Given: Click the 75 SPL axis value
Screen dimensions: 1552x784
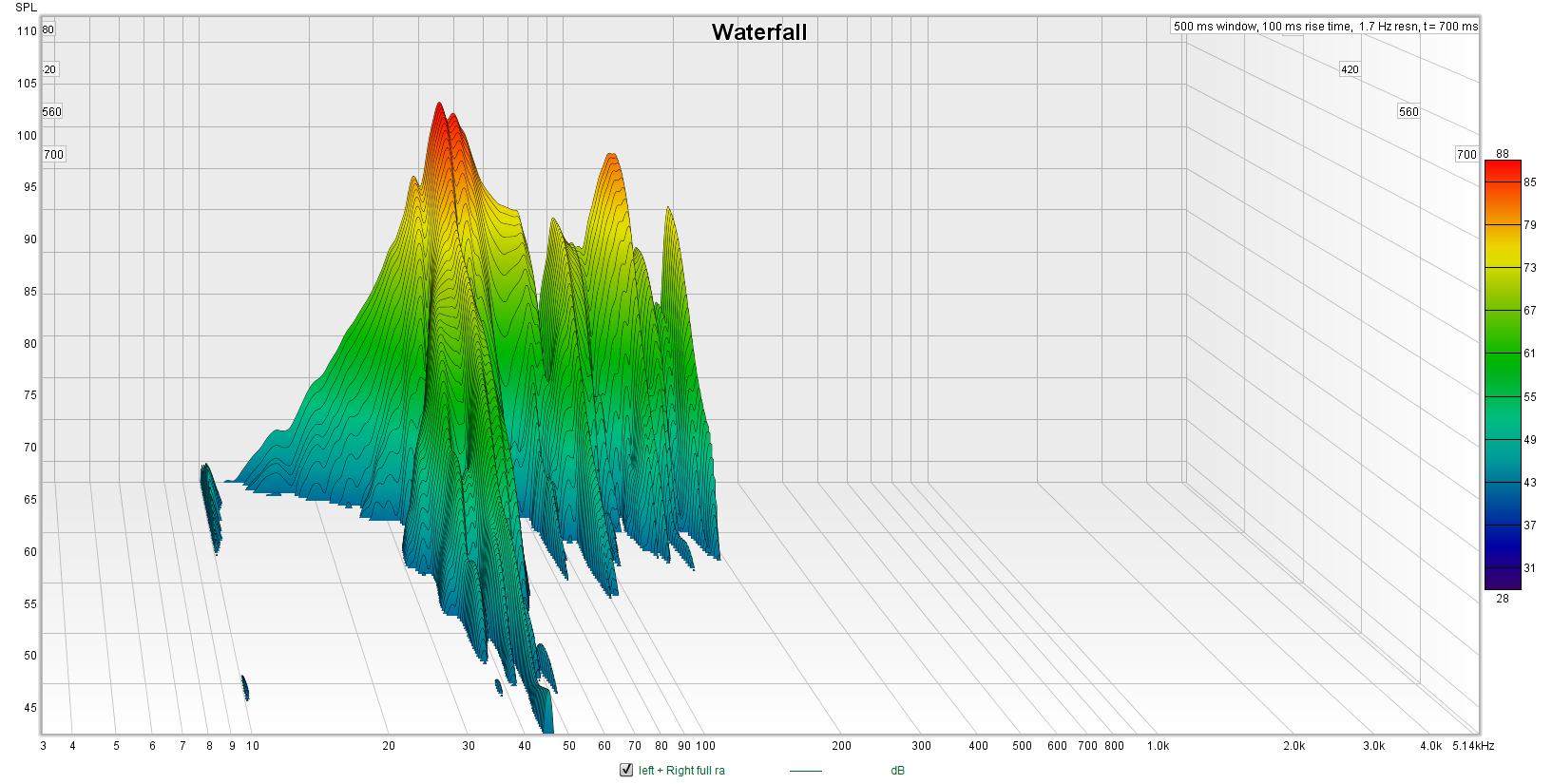Looking at the screenshot, I should (x=30, y=395).
